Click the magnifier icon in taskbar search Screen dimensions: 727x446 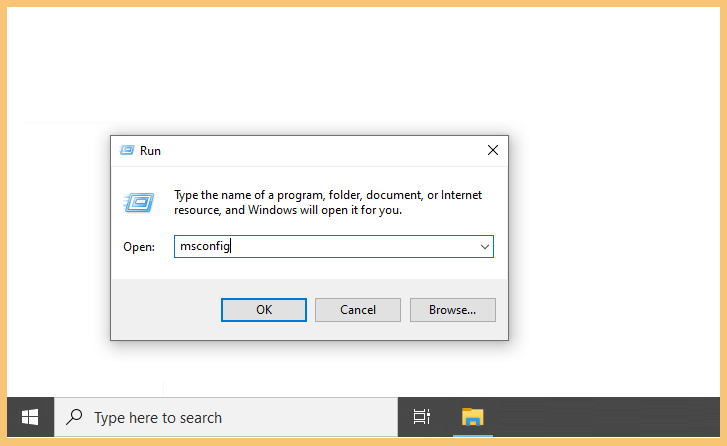74,417
